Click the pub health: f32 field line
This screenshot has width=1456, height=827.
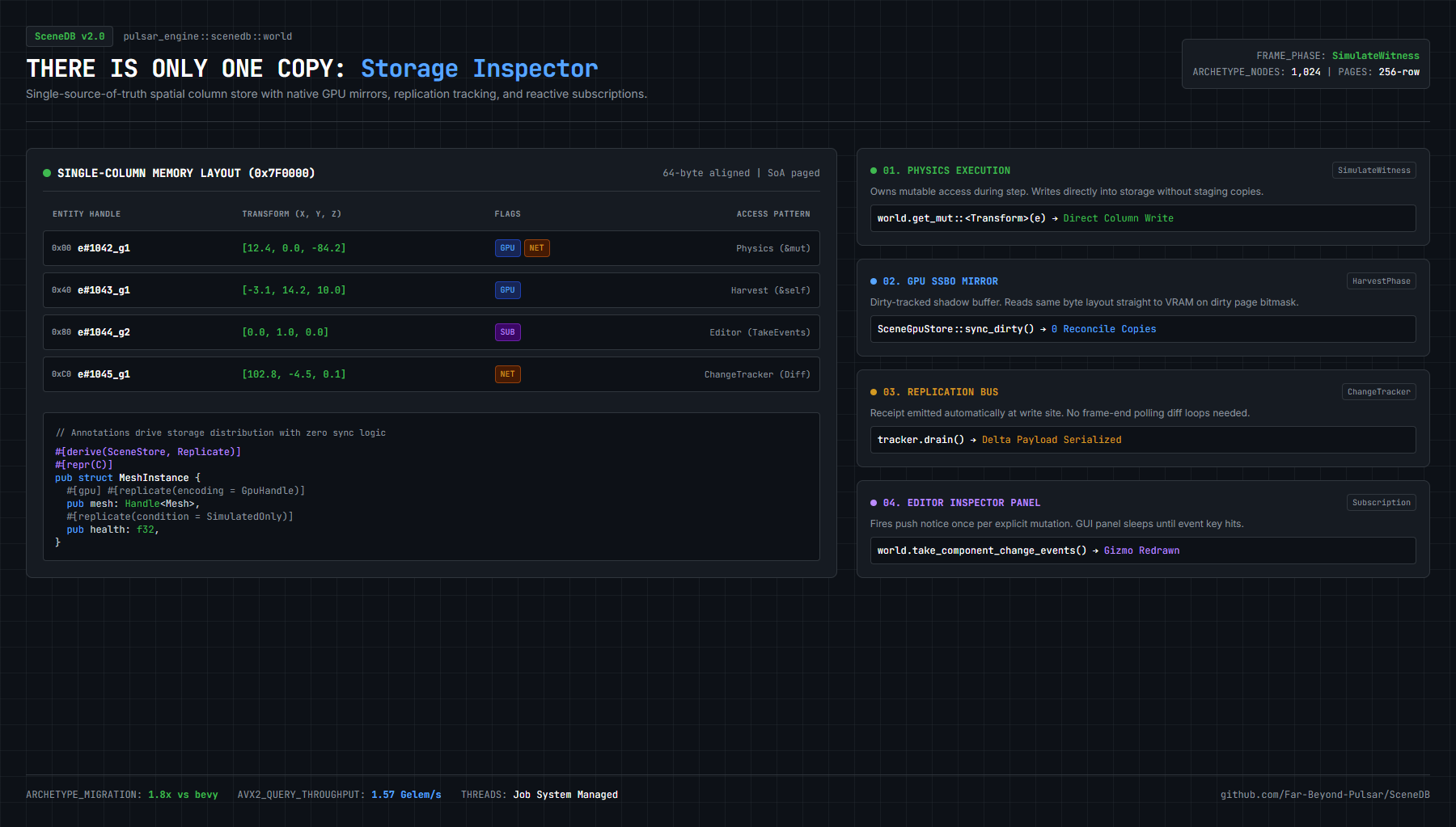tap(113, 530)
